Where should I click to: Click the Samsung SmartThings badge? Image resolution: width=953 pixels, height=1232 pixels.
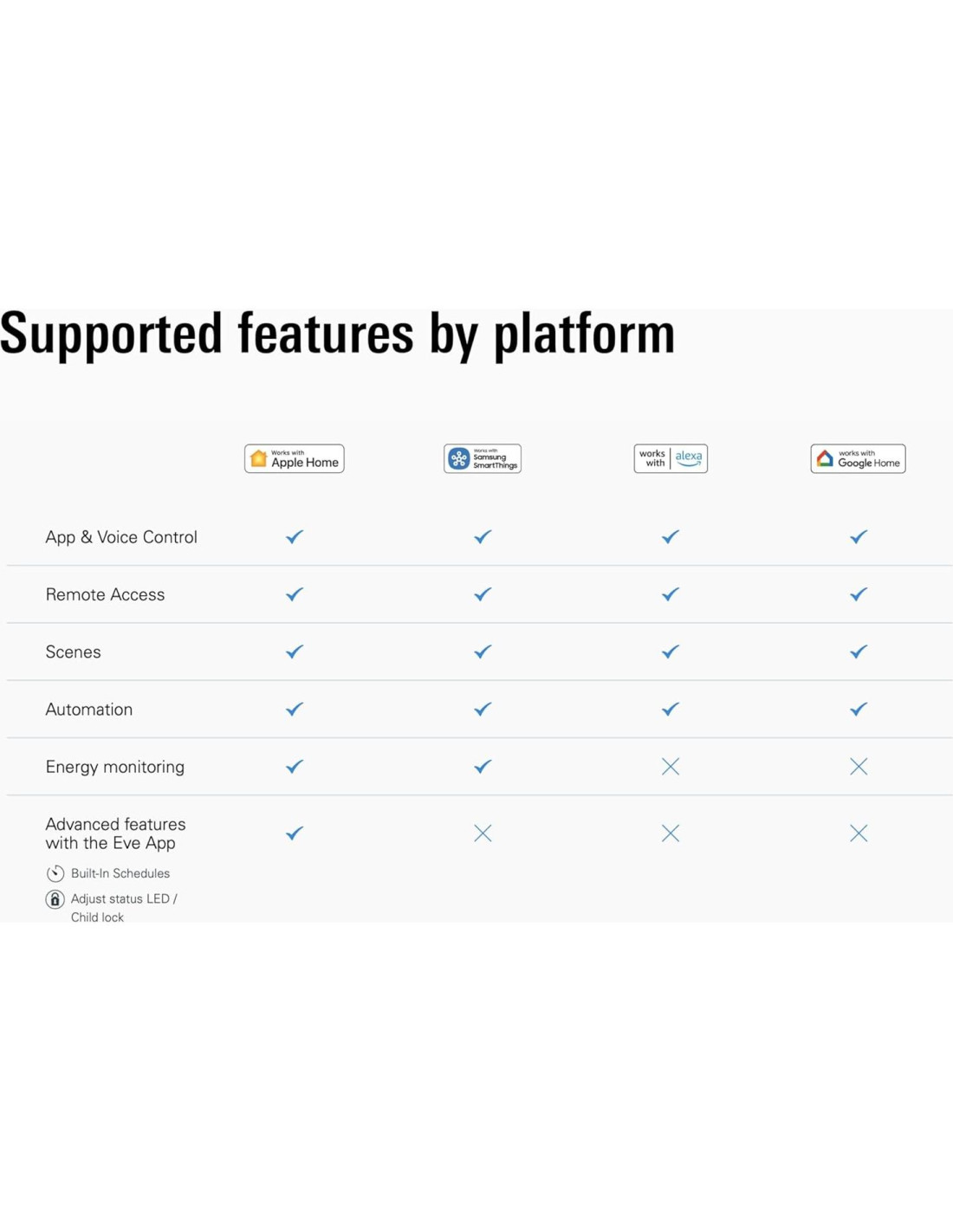tap(483, 458)
